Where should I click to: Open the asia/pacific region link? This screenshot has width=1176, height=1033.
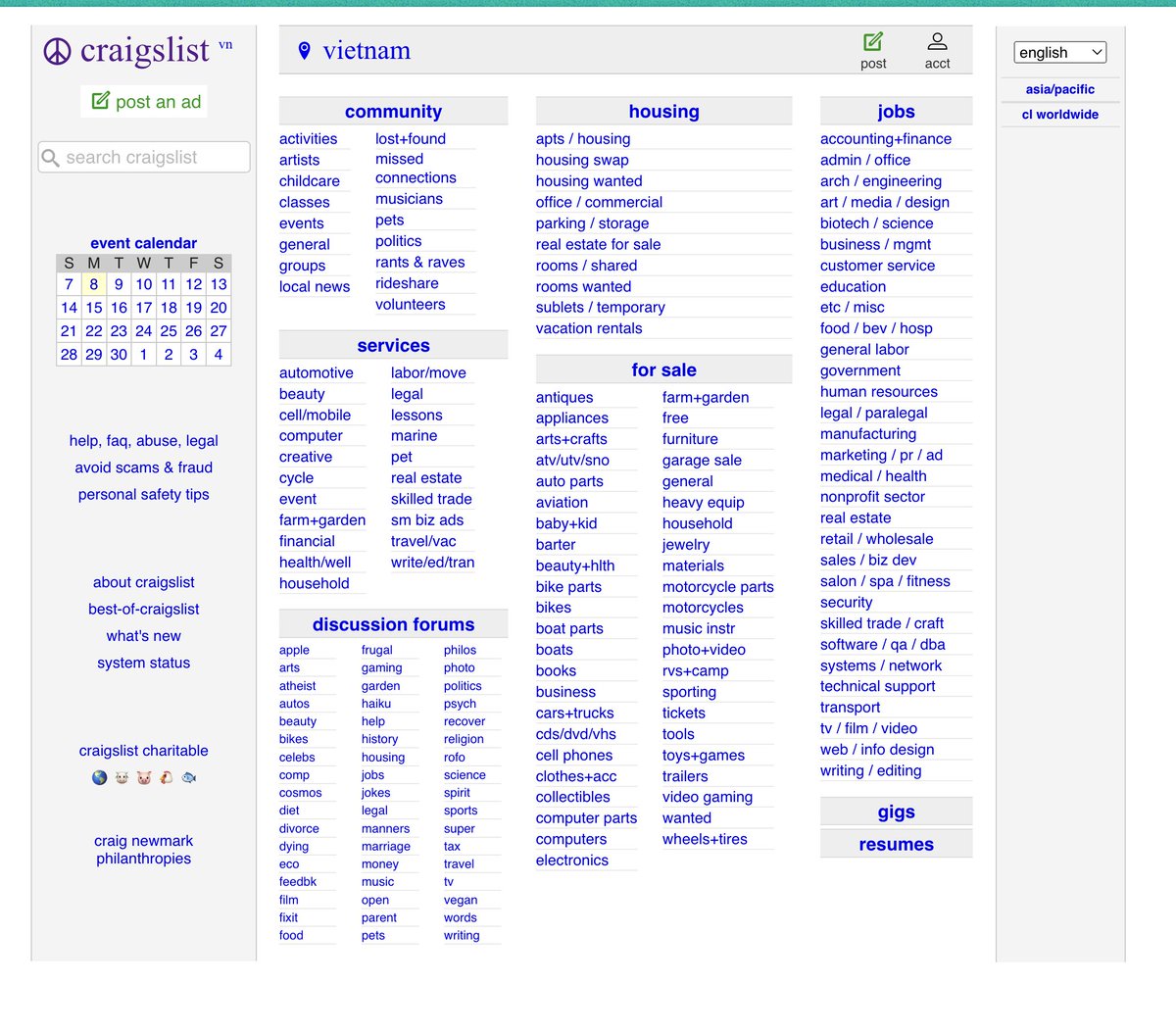coord(1060,89)
